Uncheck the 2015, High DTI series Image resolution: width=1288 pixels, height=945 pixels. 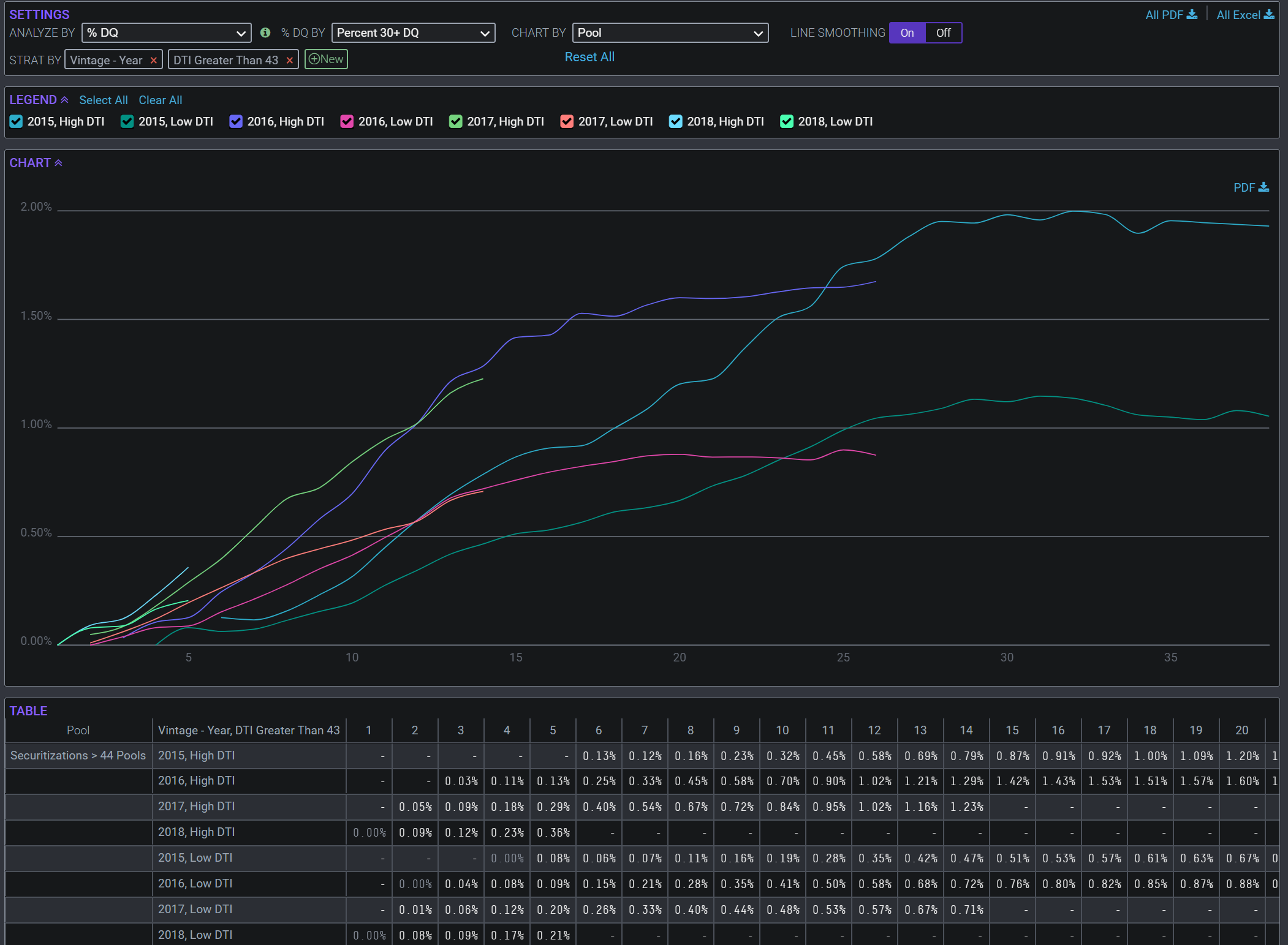(x=17, y=121)
